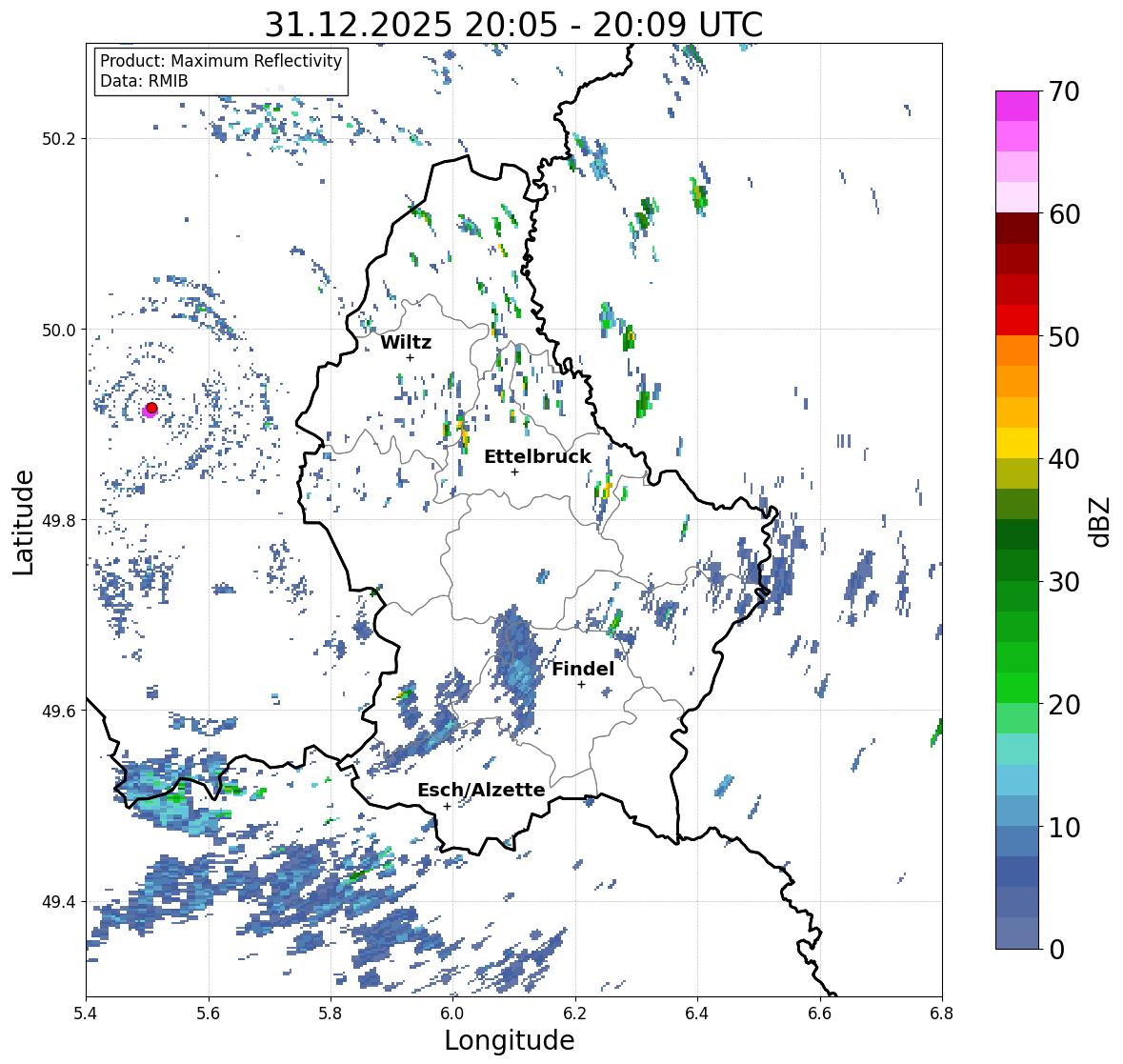
Task: Click the 'Product: Maximum Reflectivity' text
Action: pyautogui.click(x=221, y=61)
